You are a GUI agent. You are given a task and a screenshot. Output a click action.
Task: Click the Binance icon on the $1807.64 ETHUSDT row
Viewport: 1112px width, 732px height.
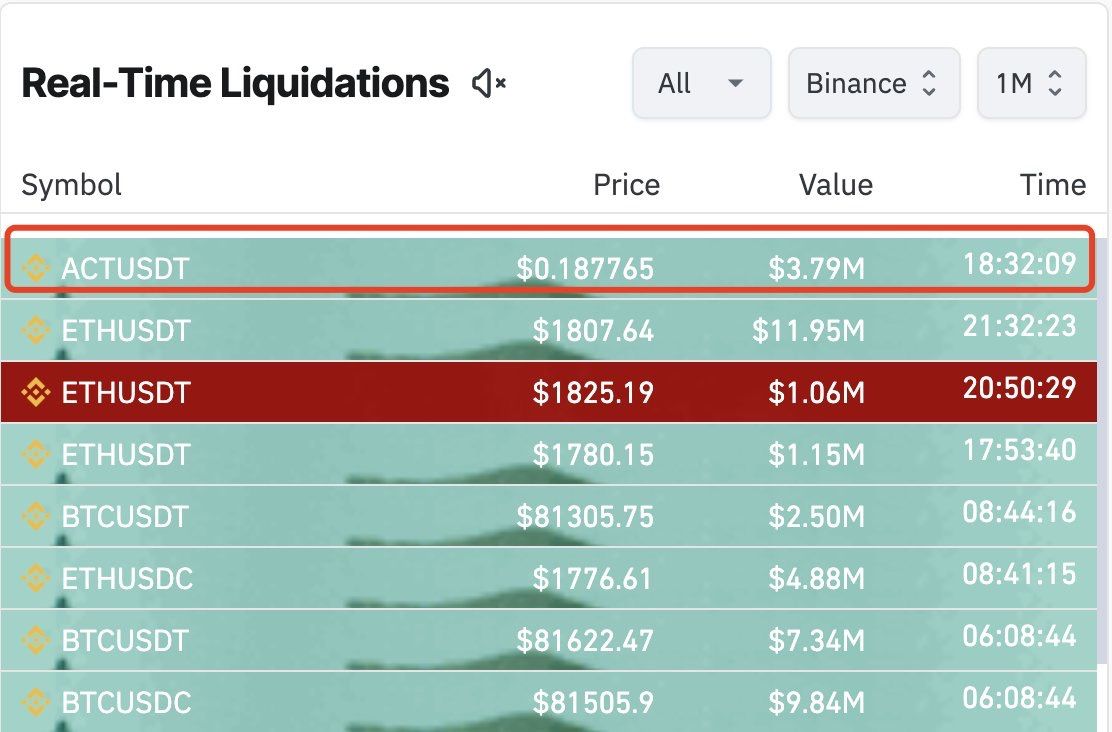(36, 330)
